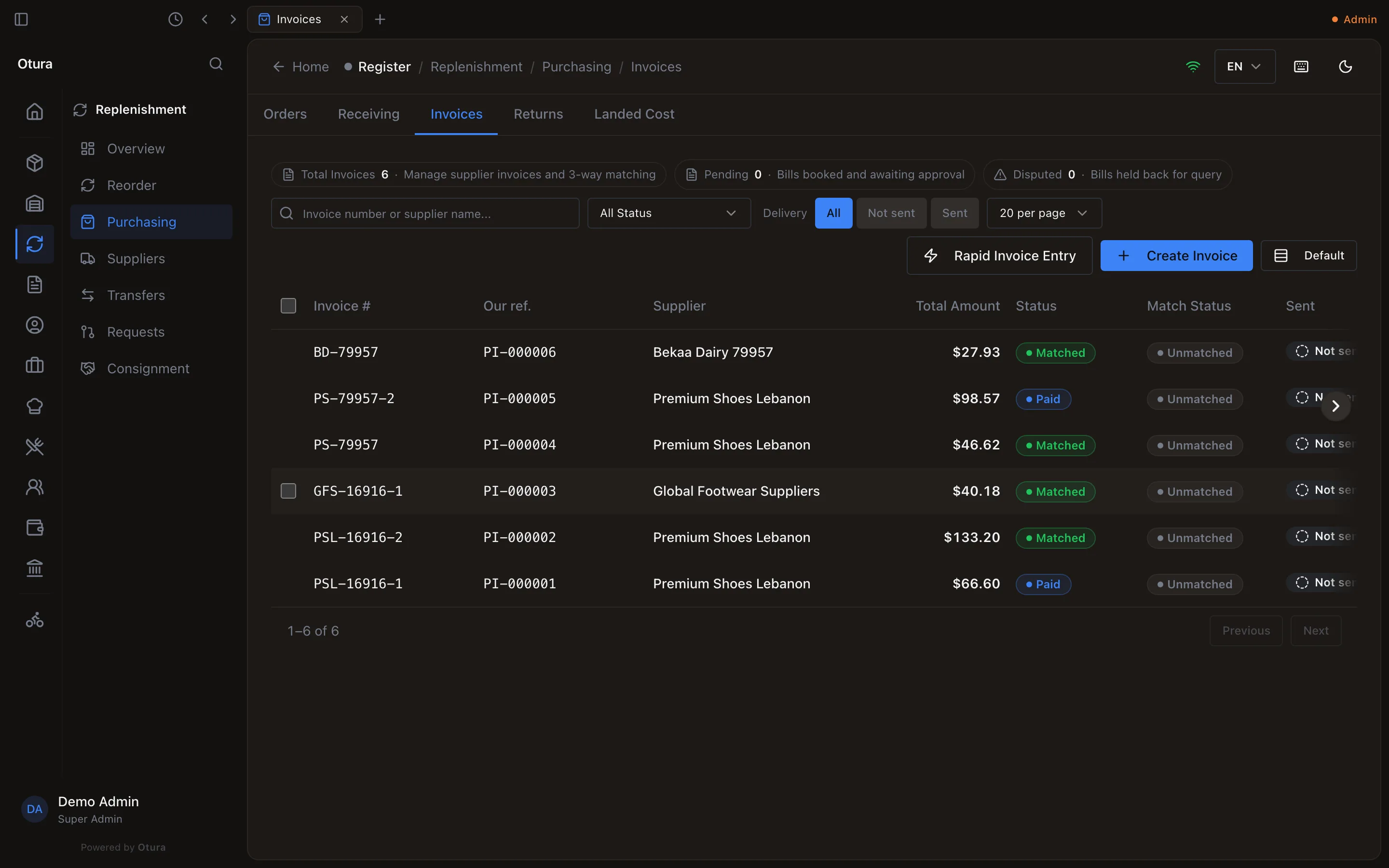
Task: Open the cube inventory icon in left rail
Action: [x=34, y=163]
